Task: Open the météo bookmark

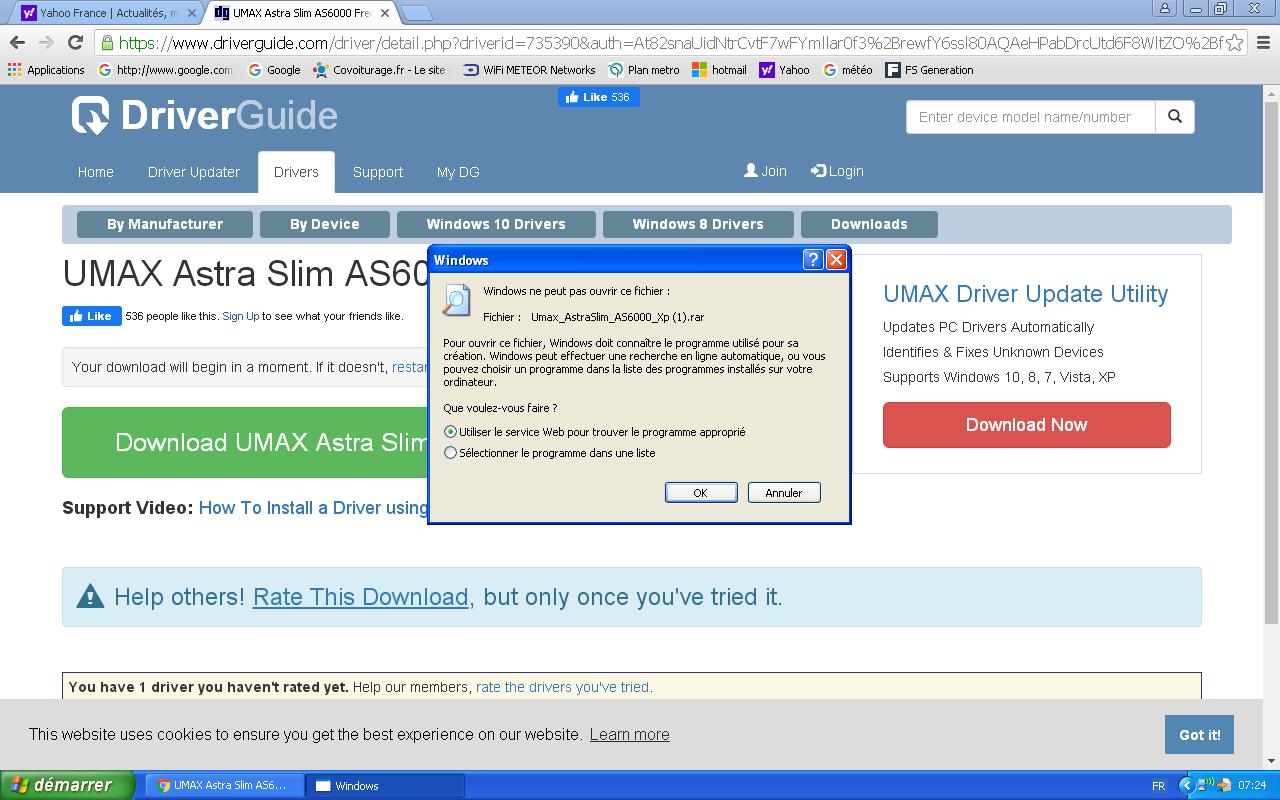Action: coord(847,70)
